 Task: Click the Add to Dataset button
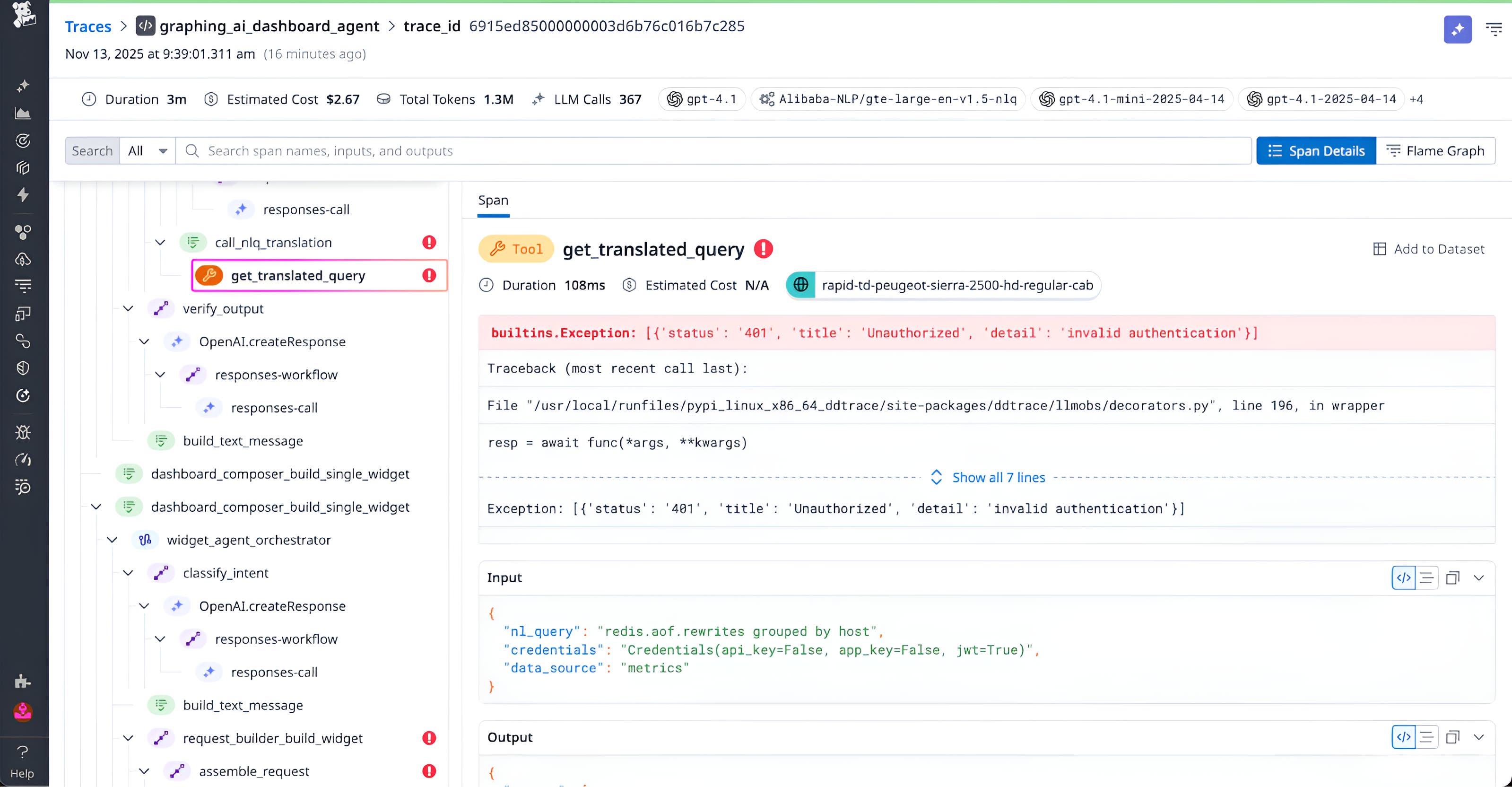[x=1429, y=248]
